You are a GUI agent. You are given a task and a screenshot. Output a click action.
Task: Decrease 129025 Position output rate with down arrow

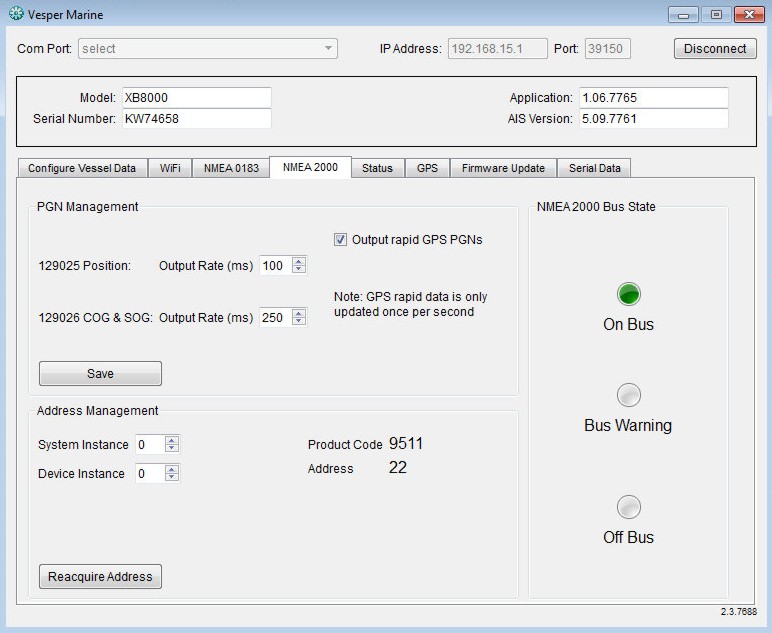[299, 270]
